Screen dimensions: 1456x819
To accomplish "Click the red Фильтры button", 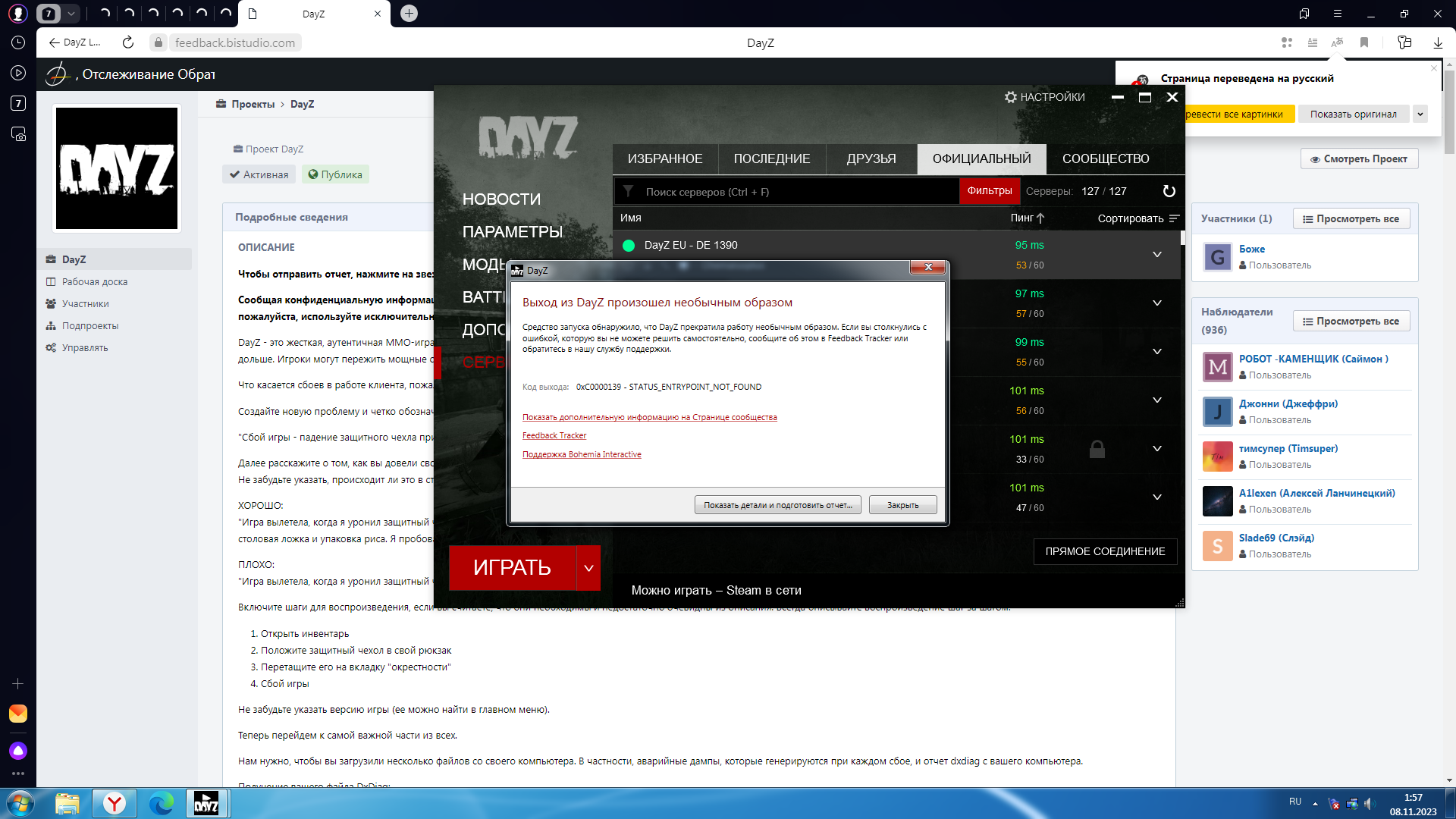I will [990, 191].
